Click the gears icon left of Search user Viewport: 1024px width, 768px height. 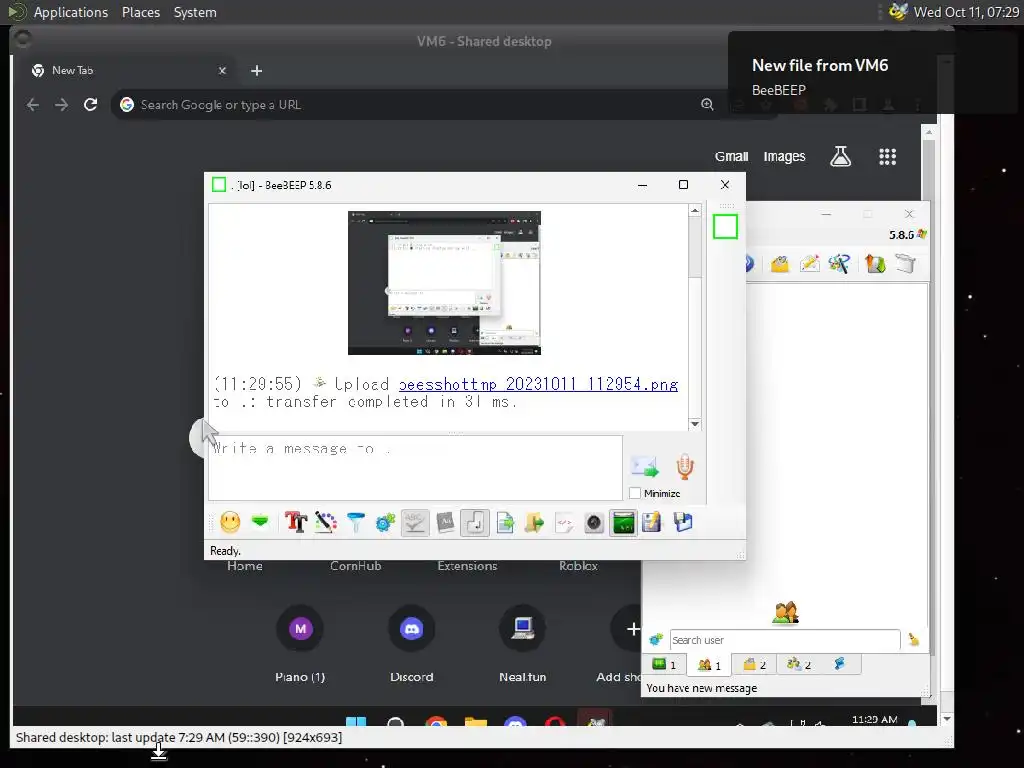click(x=656, y=640)
